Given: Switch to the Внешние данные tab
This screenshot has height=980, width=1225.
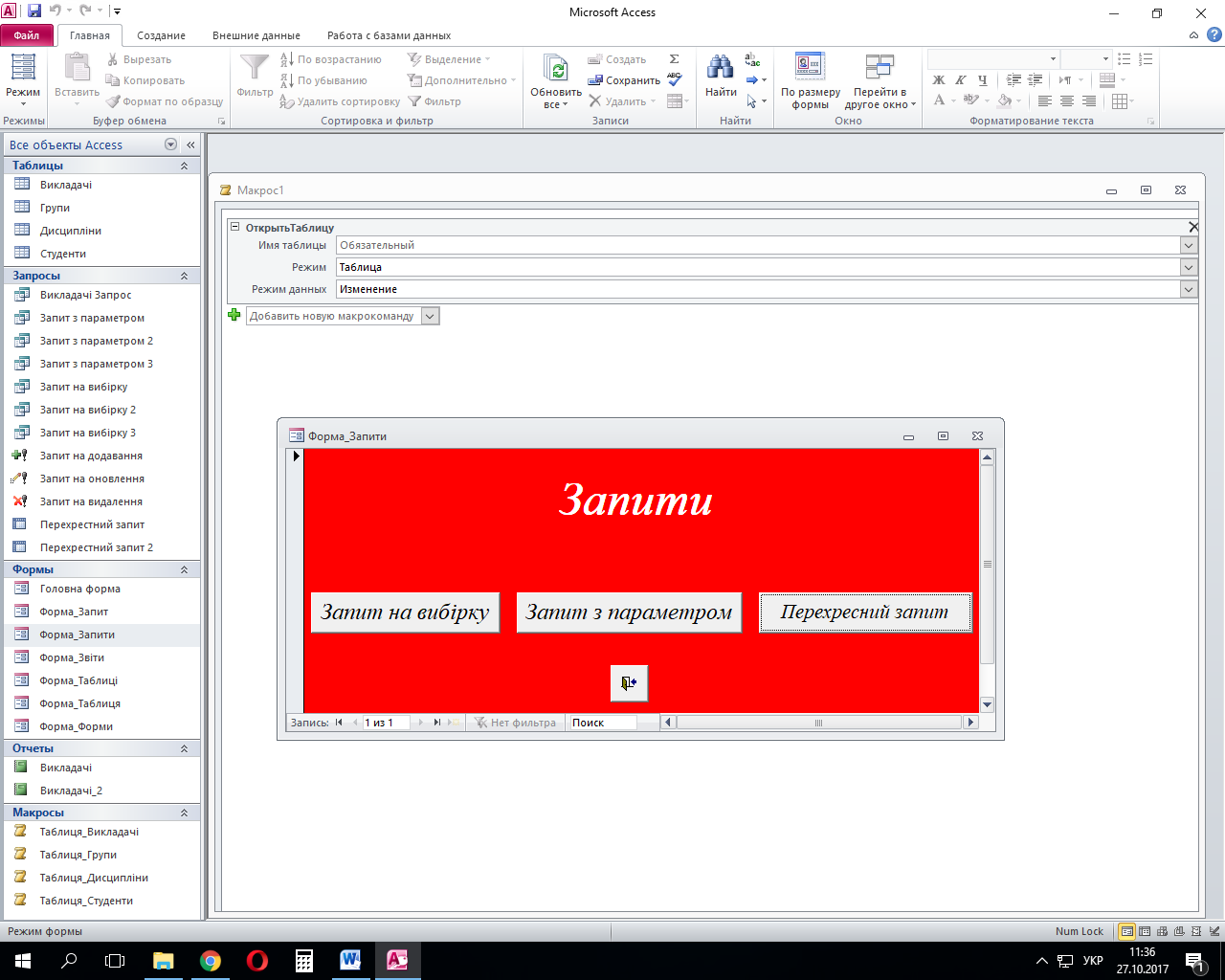Looking at the screenshot, I should coord(256,35).
